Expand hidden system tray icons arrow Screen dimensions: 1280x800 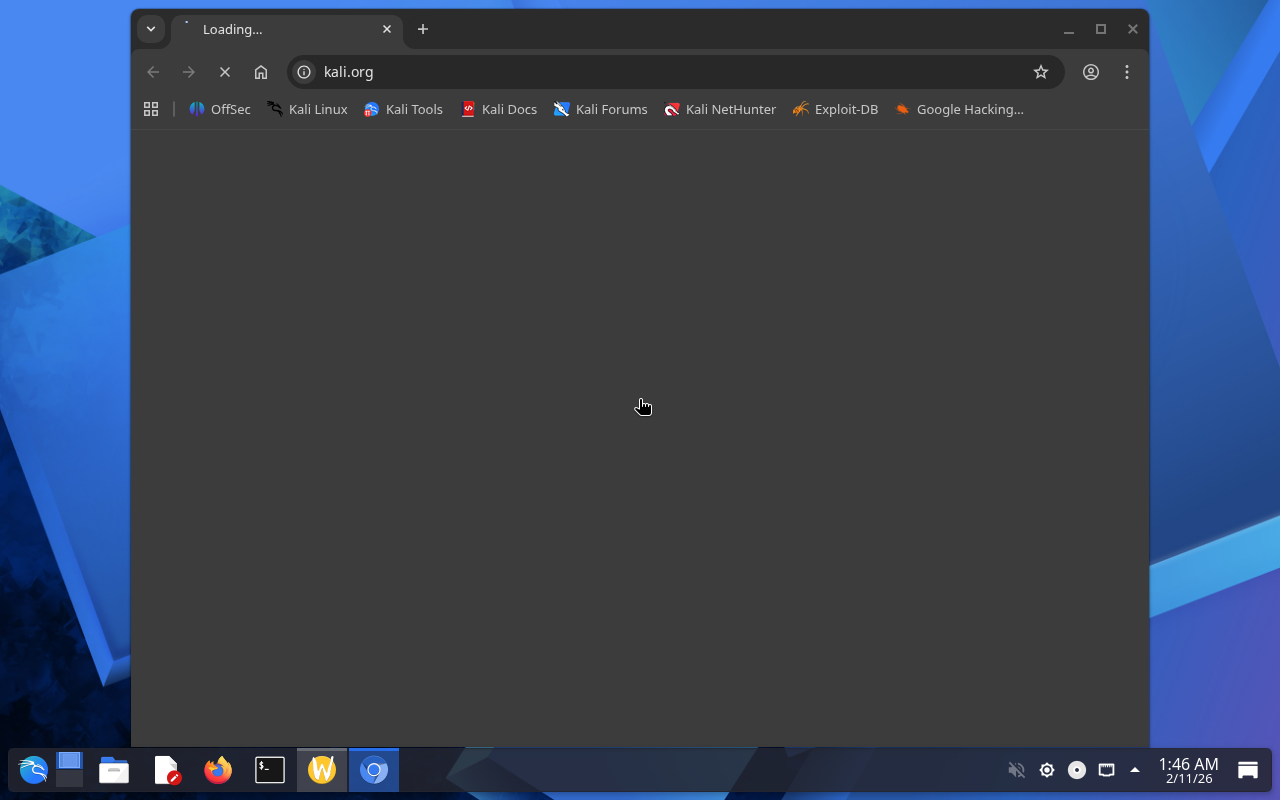(1135, 770)
